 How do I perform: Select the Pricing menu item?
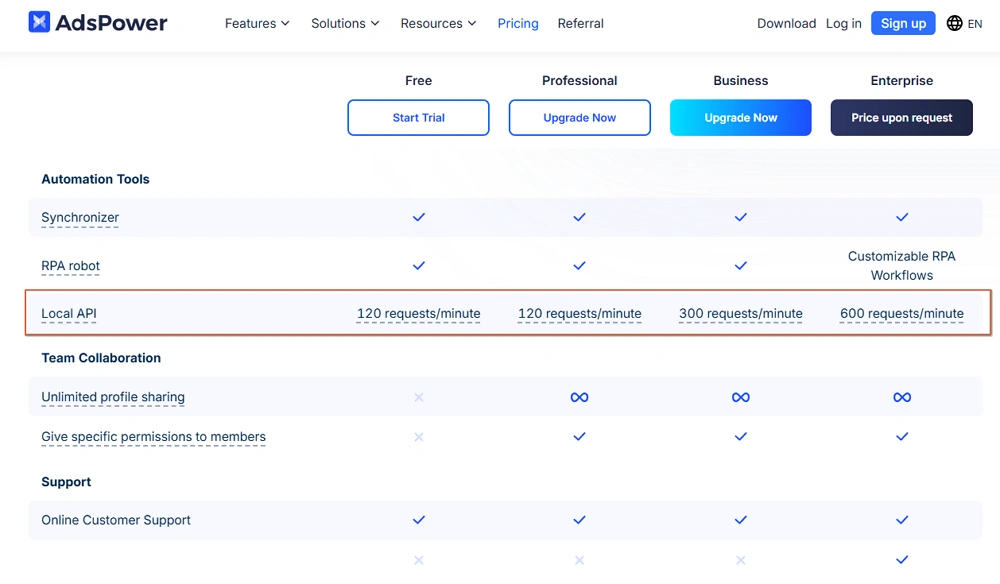tap(518, 23)
